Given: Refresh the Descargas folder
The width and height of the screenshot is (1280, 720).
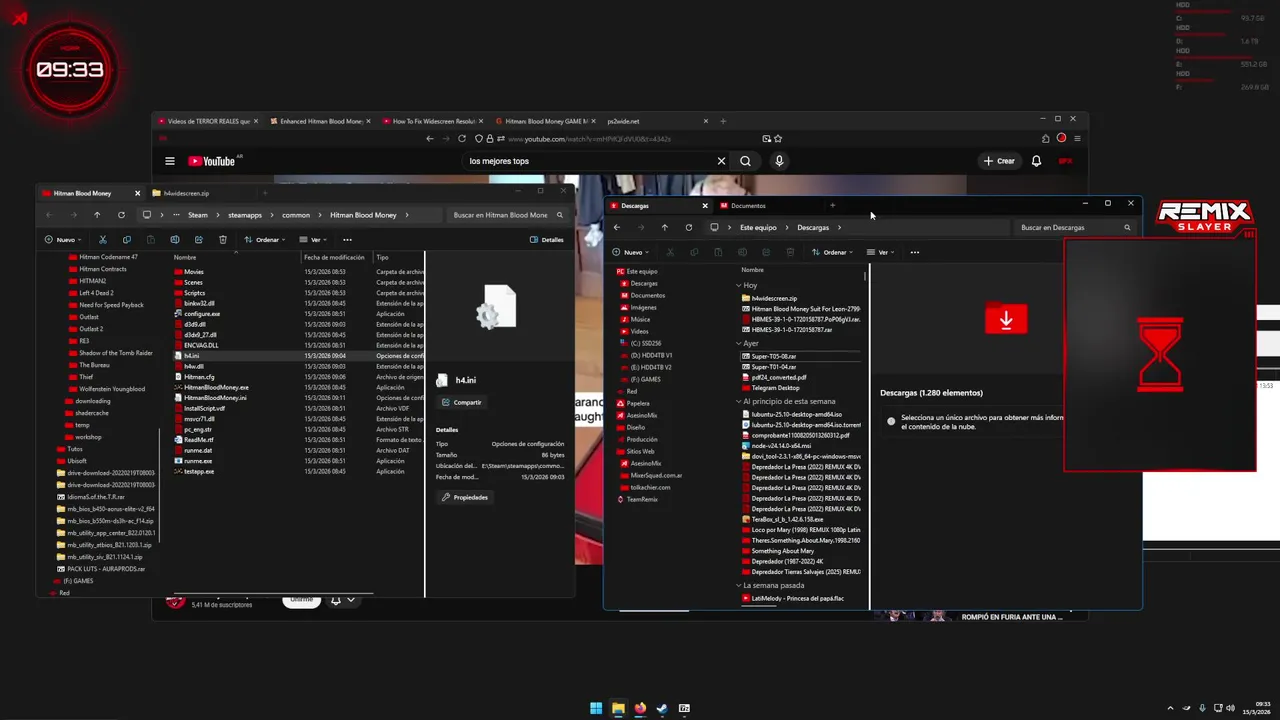Looking at the screenshot, I should 688,227.
